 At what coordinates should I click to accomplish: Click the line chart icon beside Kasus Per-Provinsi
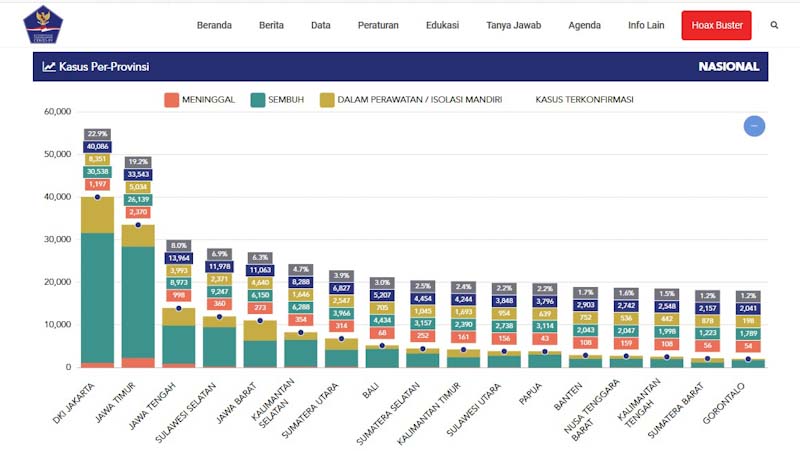[x=49, y=67]
